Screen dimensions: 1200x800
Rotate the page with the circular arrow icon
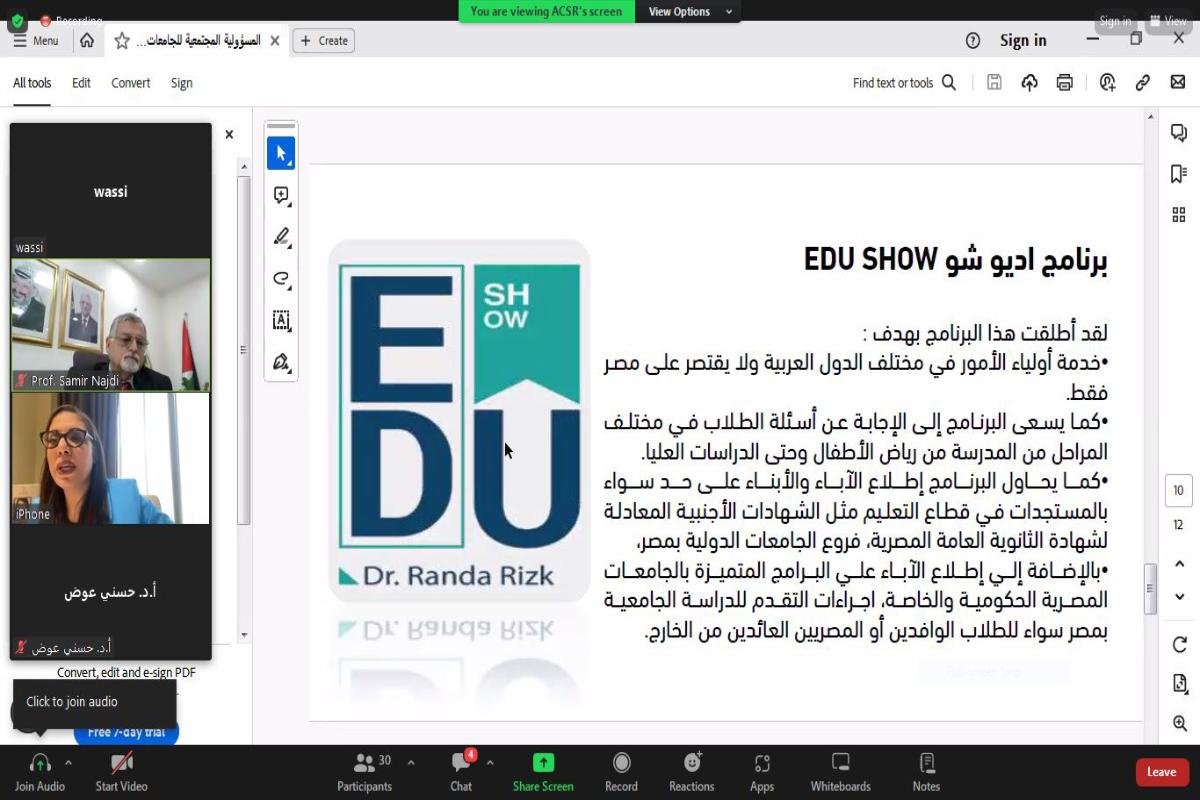(1179, 645)
